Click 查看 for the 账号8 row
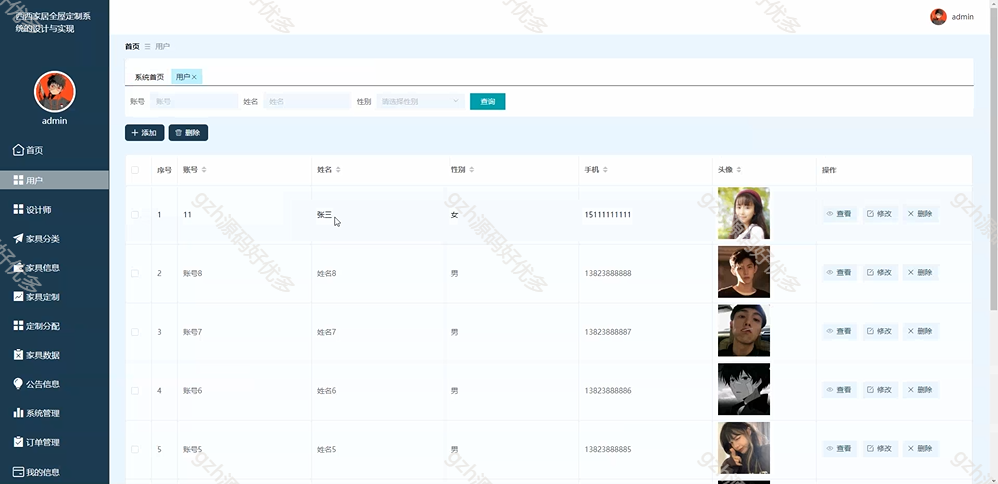This screenshot has width=998, height=484. pyautogui.click(x=840, y=273)
